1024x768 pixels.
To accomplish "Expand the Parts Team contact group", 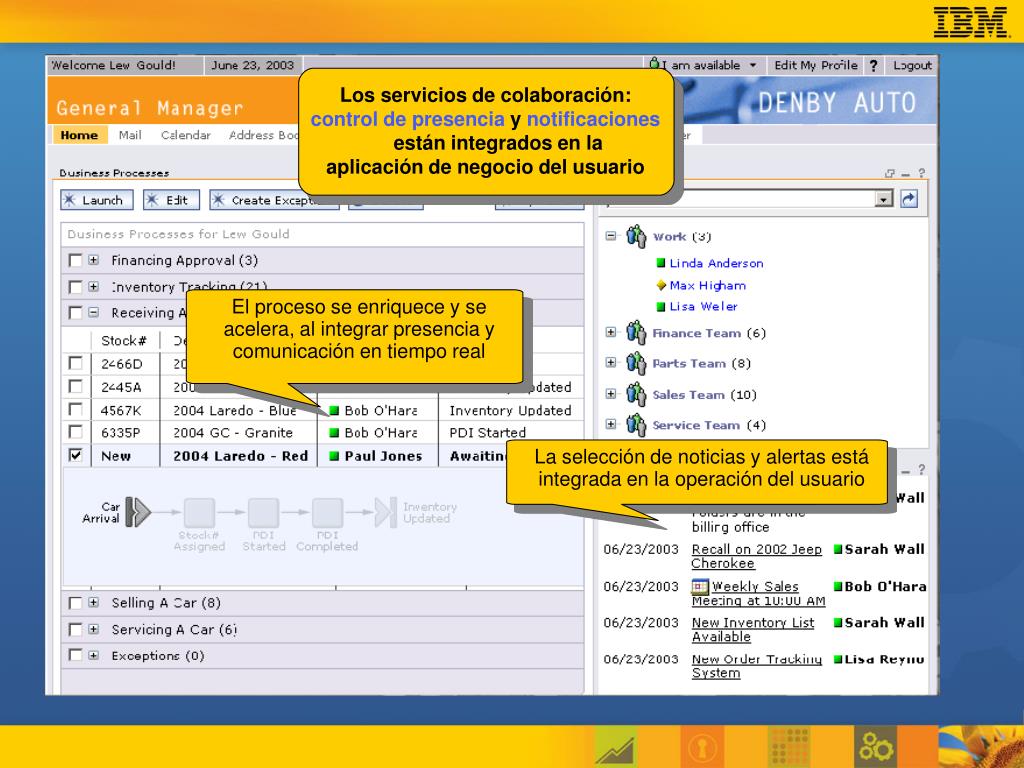I will click(x=611, y=362).
